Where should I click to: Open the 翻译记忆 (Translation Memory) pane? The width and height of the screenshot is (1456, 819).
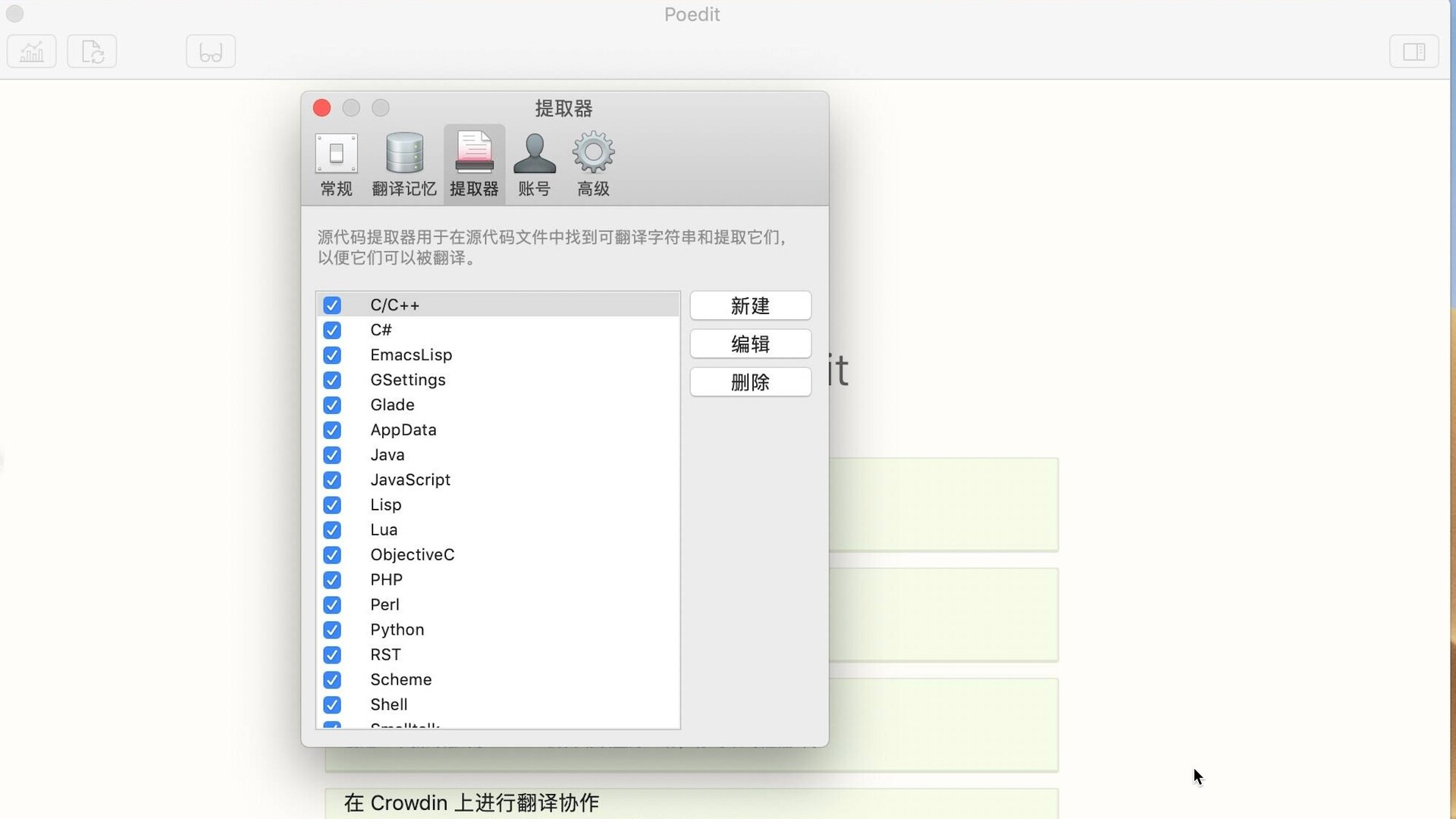pos(403,163)
